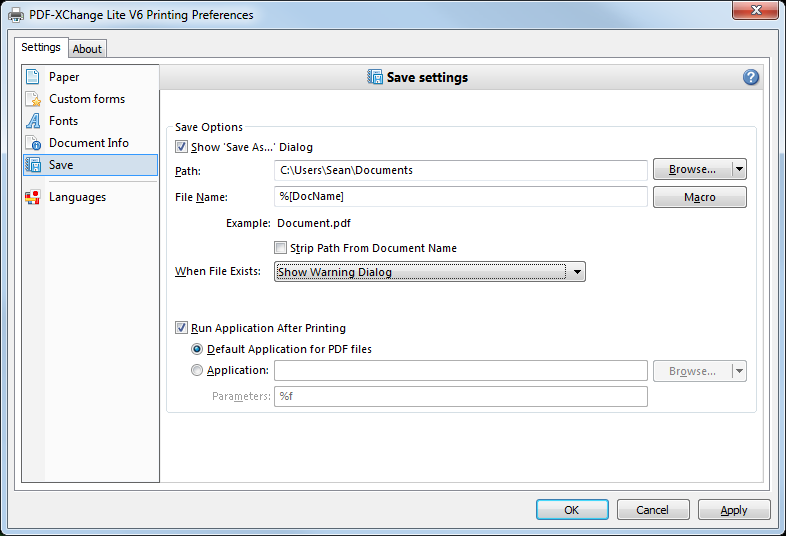Open the Paper settings page

point(91,77)
